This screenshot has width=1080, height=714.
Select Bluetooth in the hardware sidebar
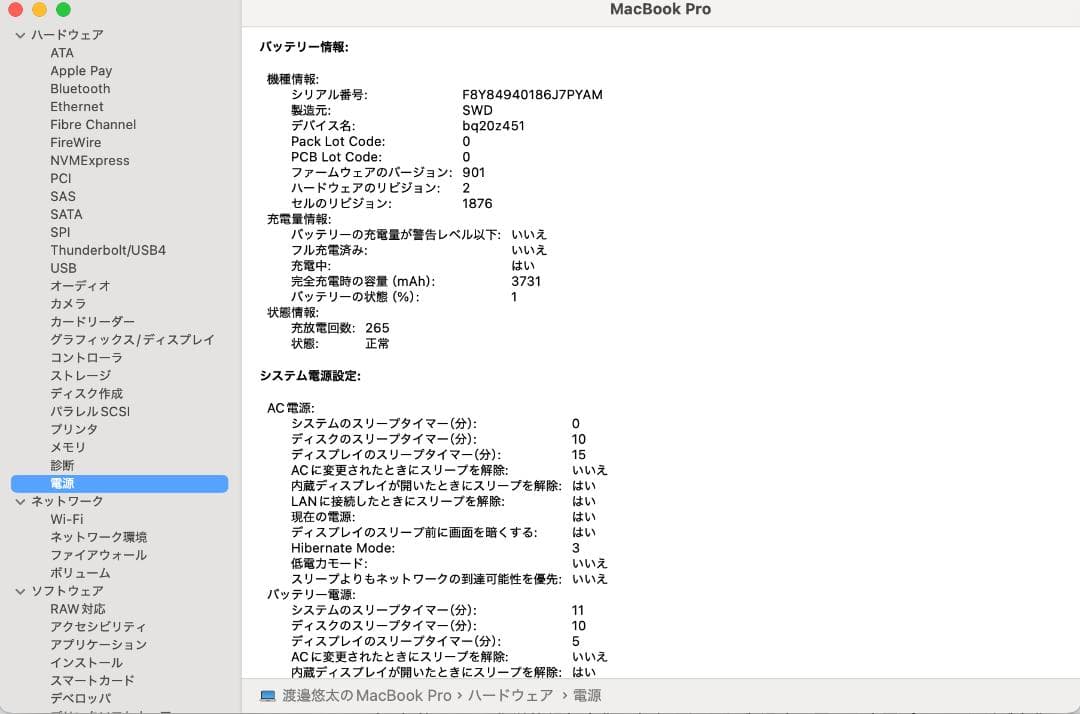[80, 88]
